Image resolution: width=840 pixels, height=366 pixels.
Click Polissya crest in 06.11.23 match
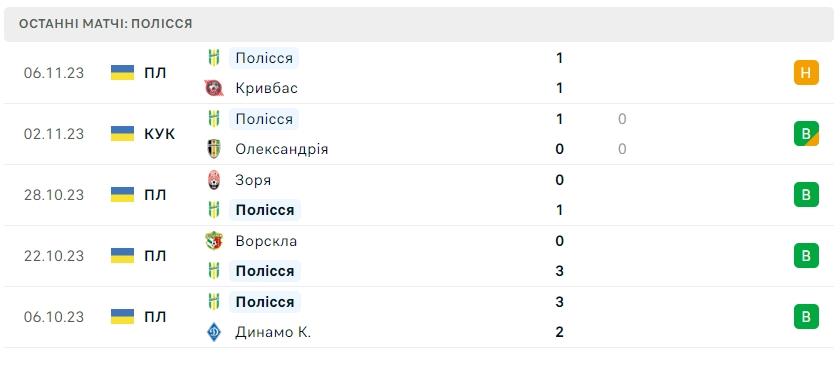click(214, 57)
